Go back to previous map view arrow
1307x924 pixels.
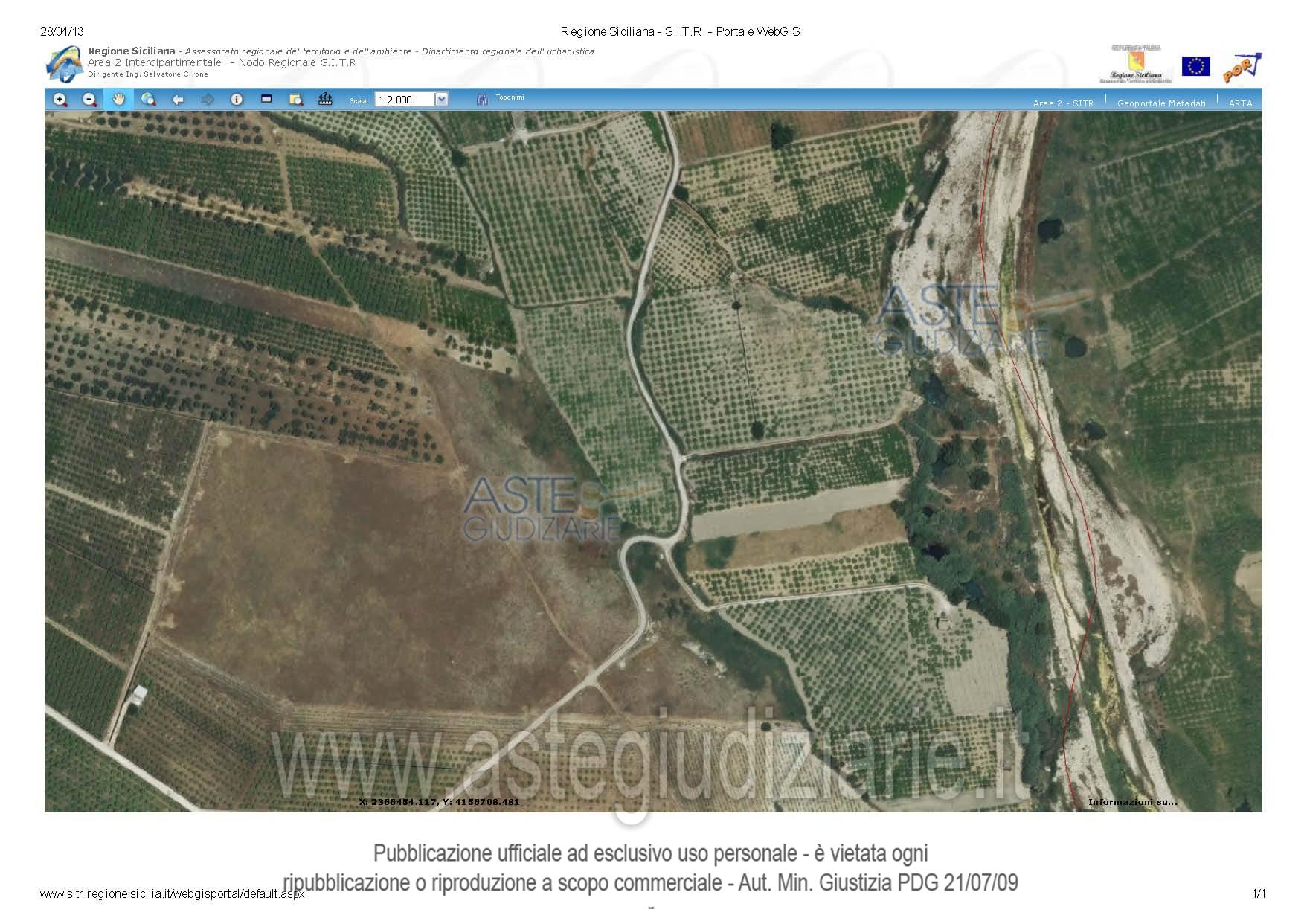coord(178,100)
